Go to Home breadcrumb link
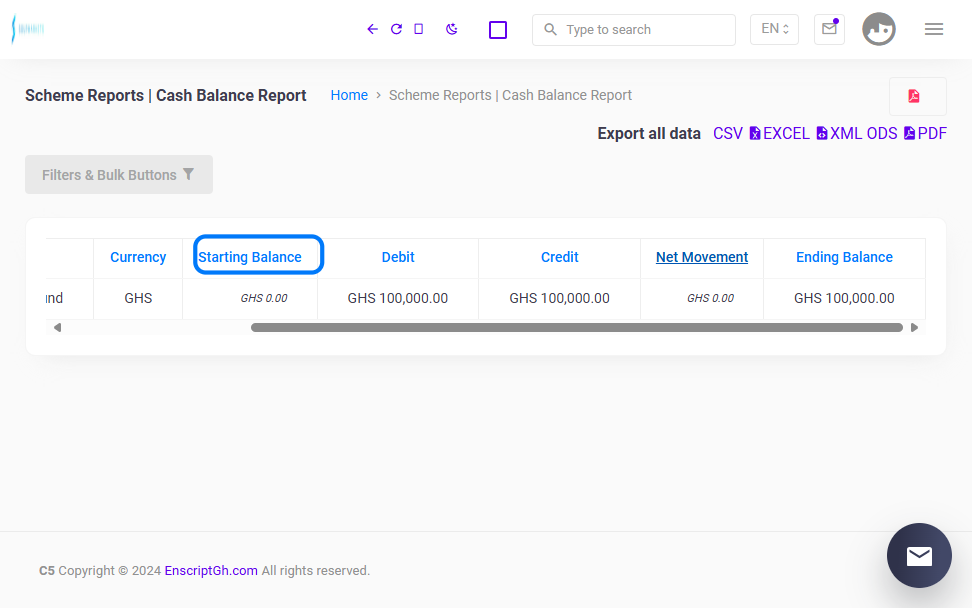This screenshot has width=972, height=608. pyautogui.click(x=349, y=95)
